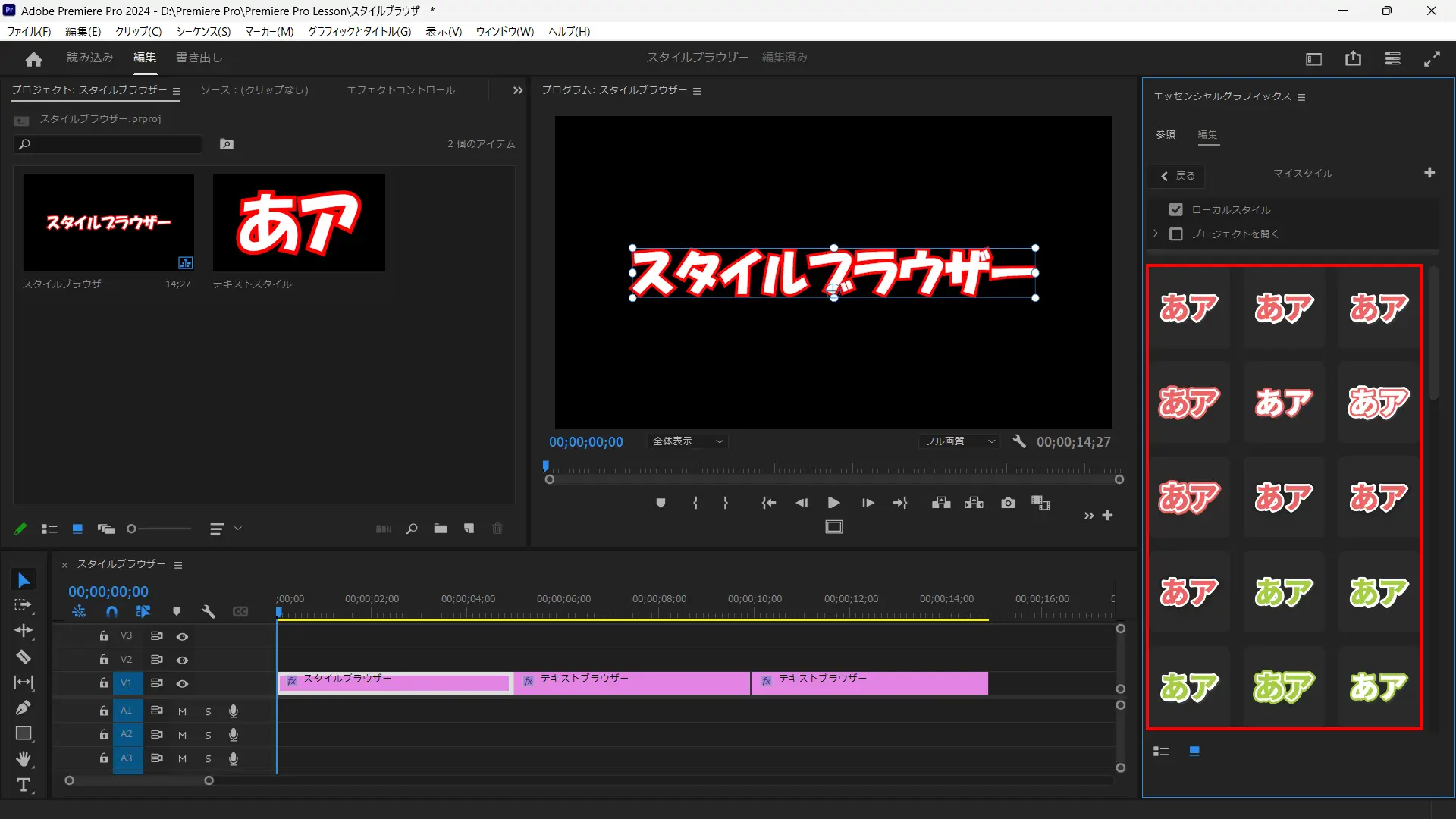
Task: Select the Slip tool
Action: pos(24,682)
